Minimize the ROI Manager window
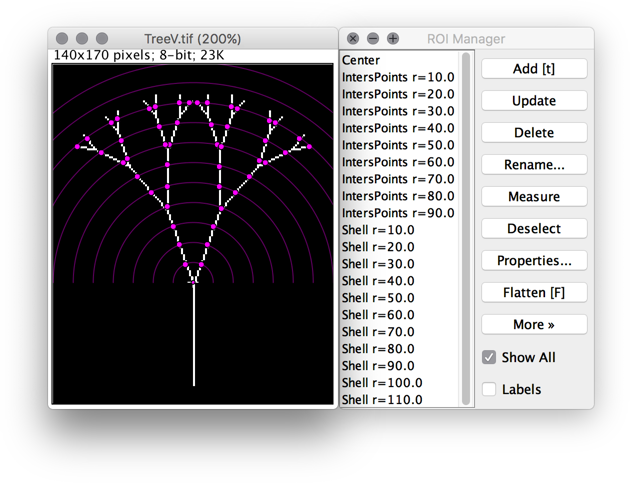 (373, 39)
